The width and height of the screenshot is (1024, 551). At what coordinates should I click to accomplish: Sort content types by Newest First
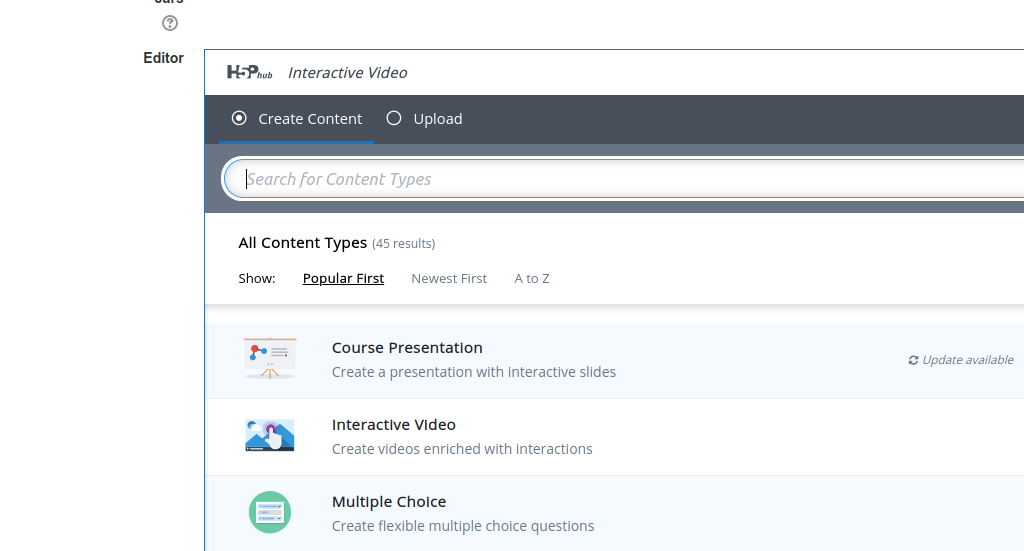[x=449, y=279]
